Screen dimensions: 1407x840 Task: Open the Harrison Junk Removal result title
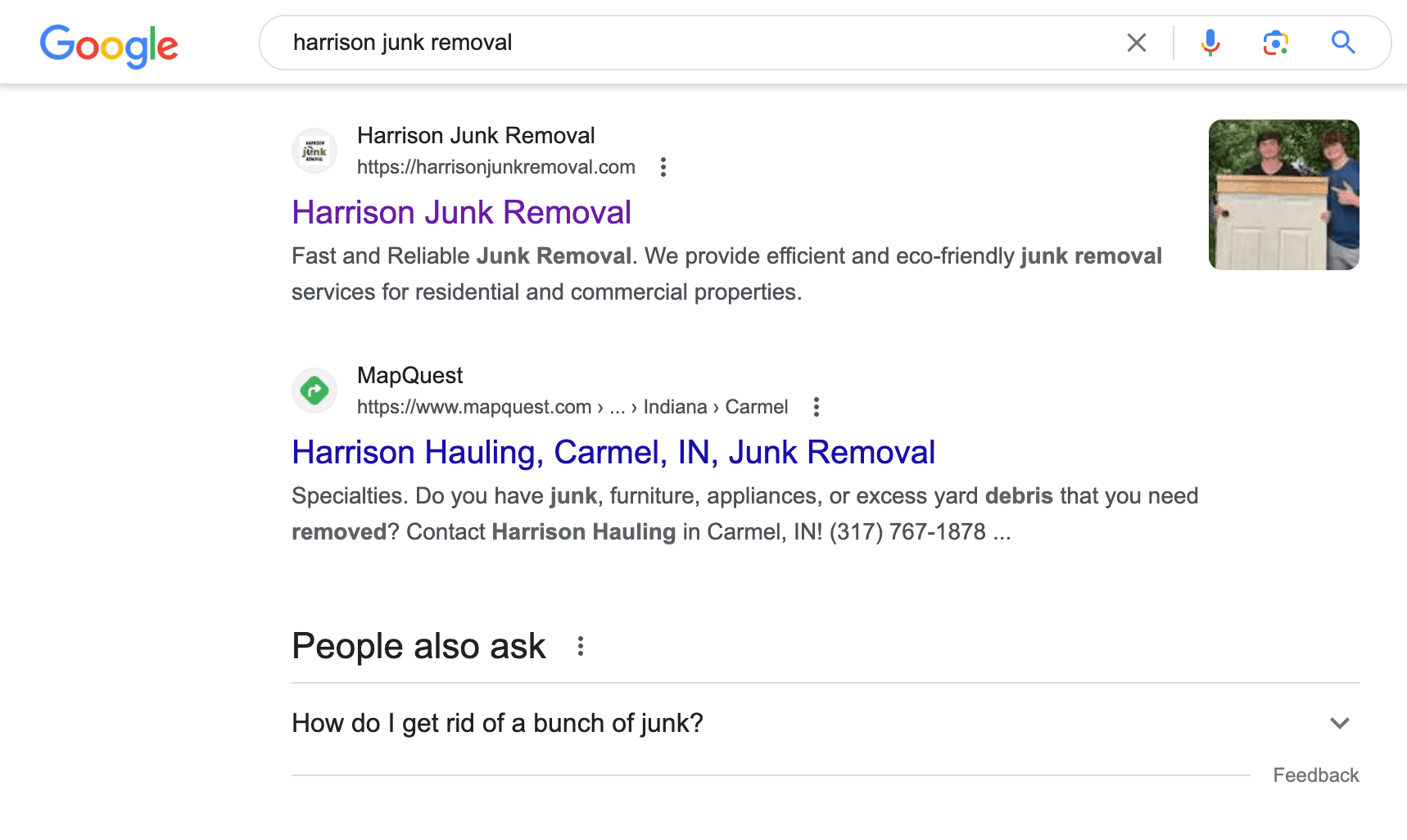click(462, 212)
